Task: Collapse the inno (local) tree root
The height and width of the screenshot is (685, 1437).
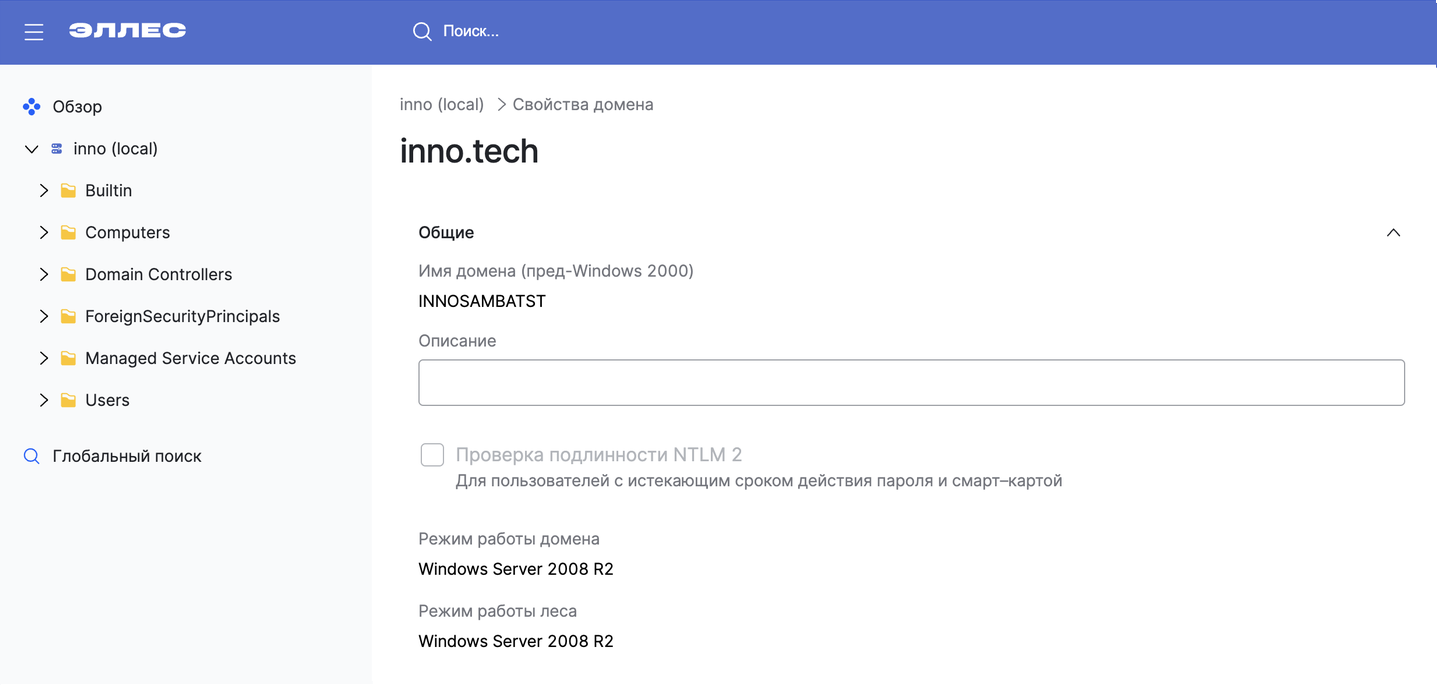Action: pyautogui.click(x=31, y=148)
